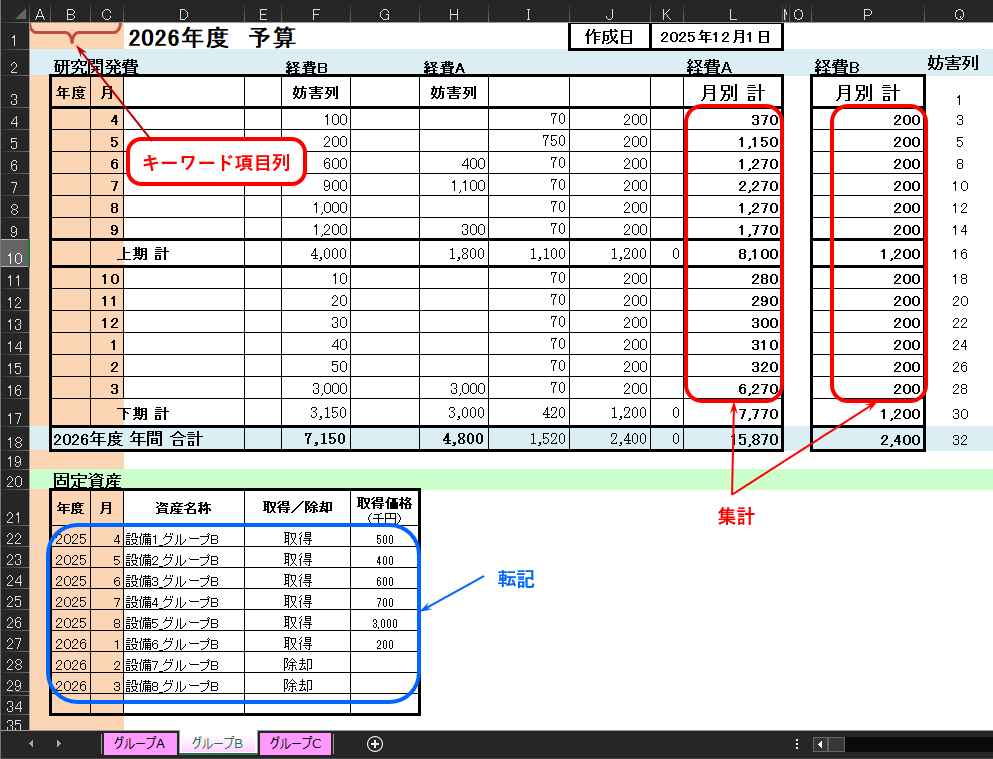Select column header Q
Viewport: 993px width, 759px height.
959,15
